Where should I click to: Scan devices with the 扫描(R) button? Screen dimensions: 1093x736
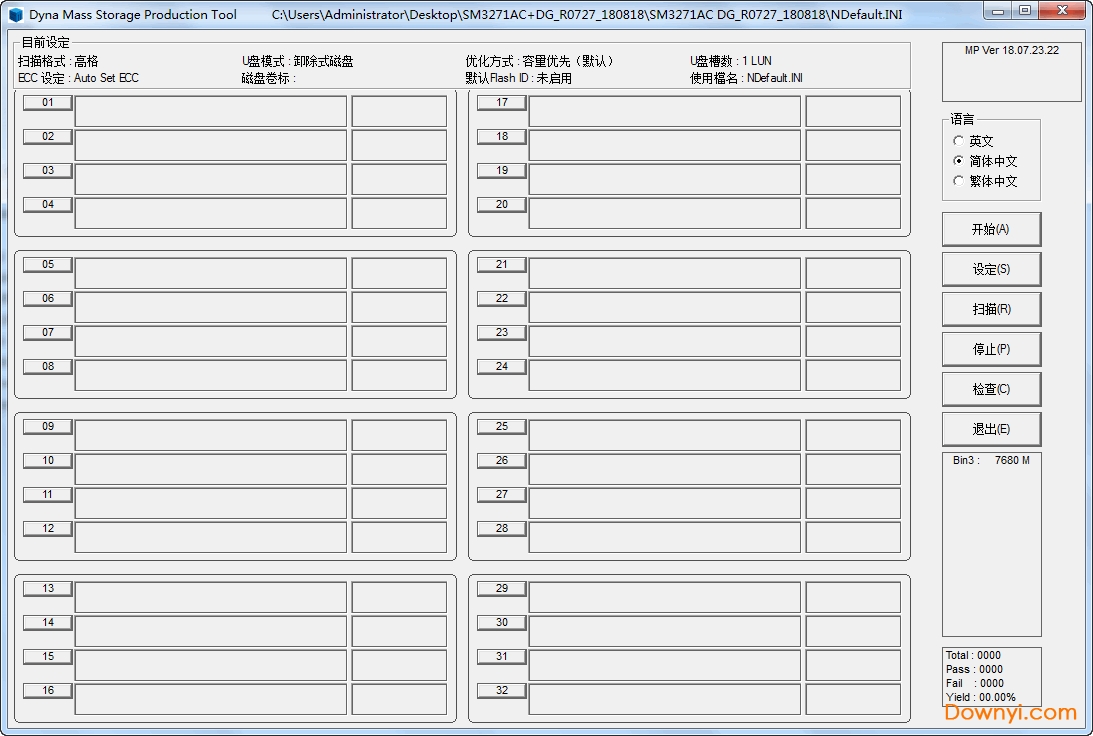(991, 309)
